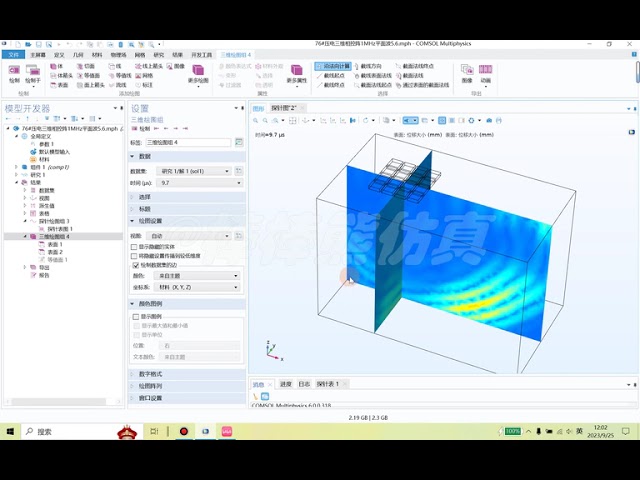Click the 绘制 button in Settings panel
The height and width of the screenshot is (480, 640).
click(141, 129)
